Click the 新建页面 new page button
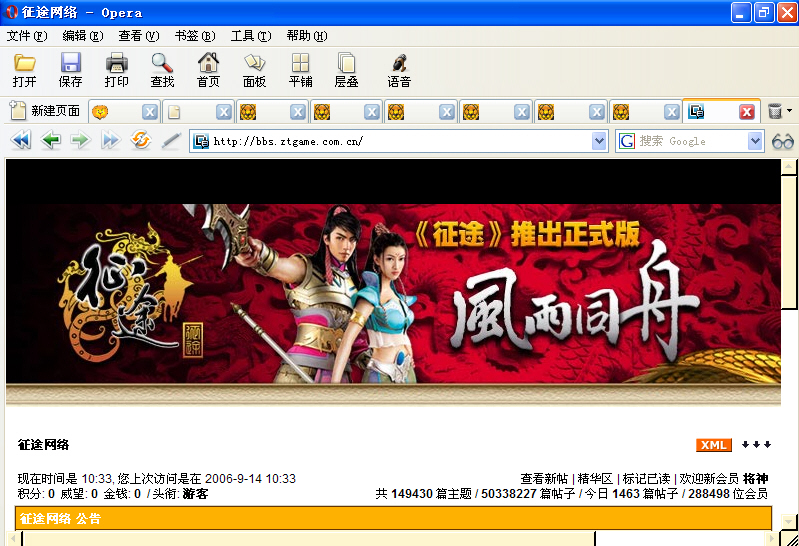Screen dimensions: 799x546 coord(46,111)
